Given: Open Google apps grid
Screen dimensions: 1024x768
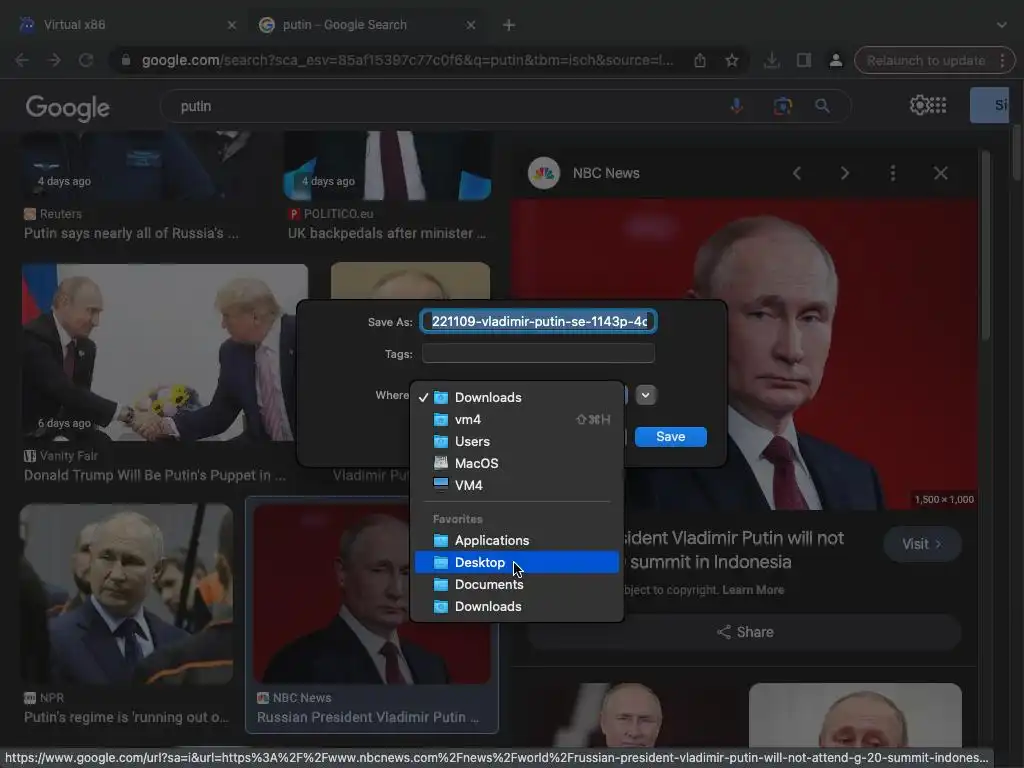Looking at the screenshot, I should [938, 105].
